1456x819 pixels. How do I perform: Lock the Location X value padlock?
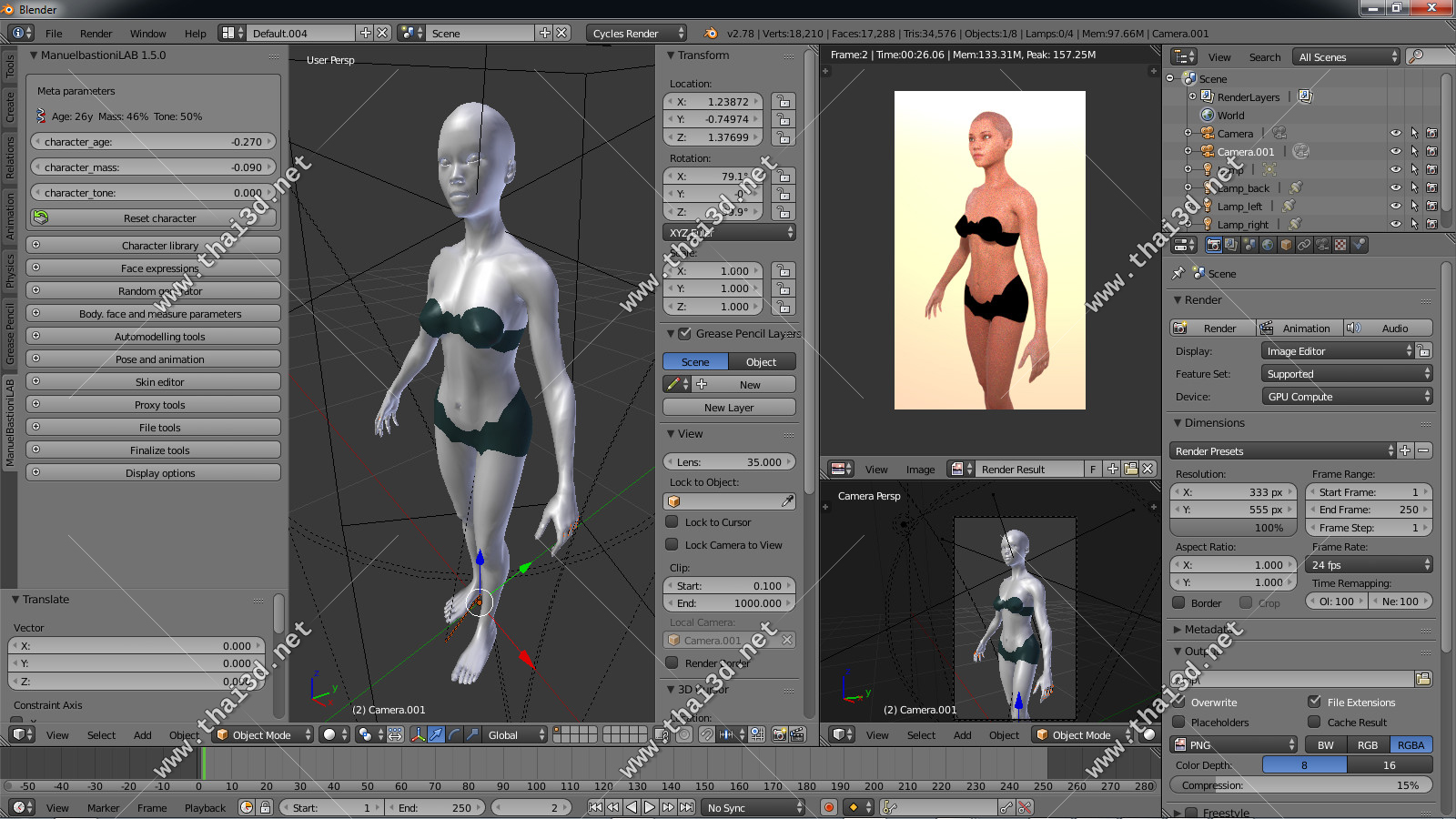pos(783,101)
